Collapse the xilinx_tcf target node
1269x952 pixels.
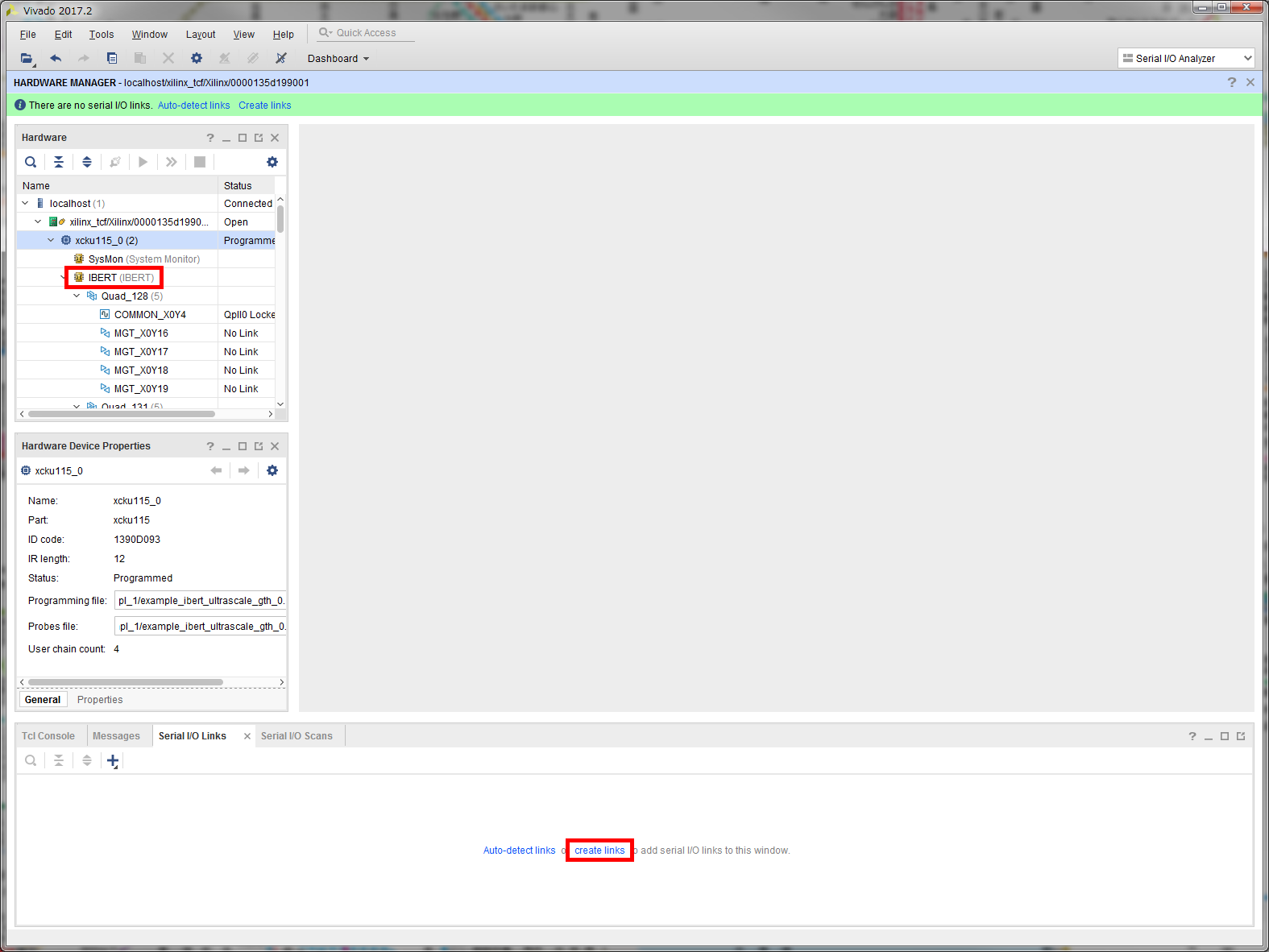click(x=38, y=221)
